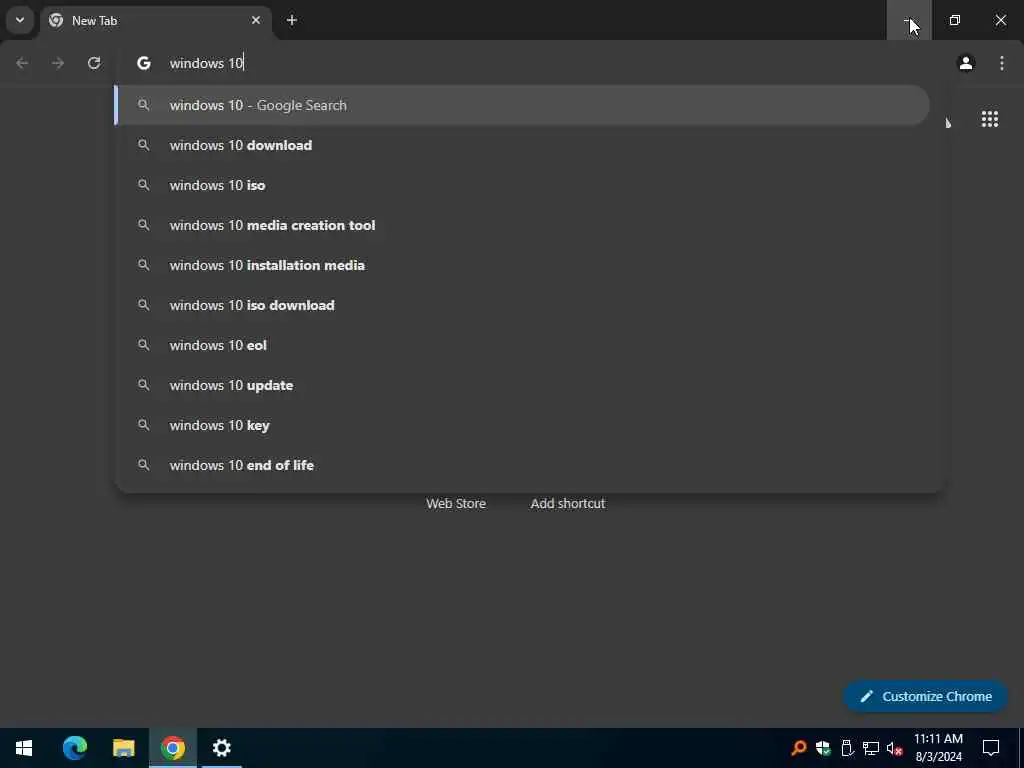Viewport: 1024px width, 768px height.
Task: Open Settings gear in the taskbar
Action: pyautogui.click(x=221, y=748)
